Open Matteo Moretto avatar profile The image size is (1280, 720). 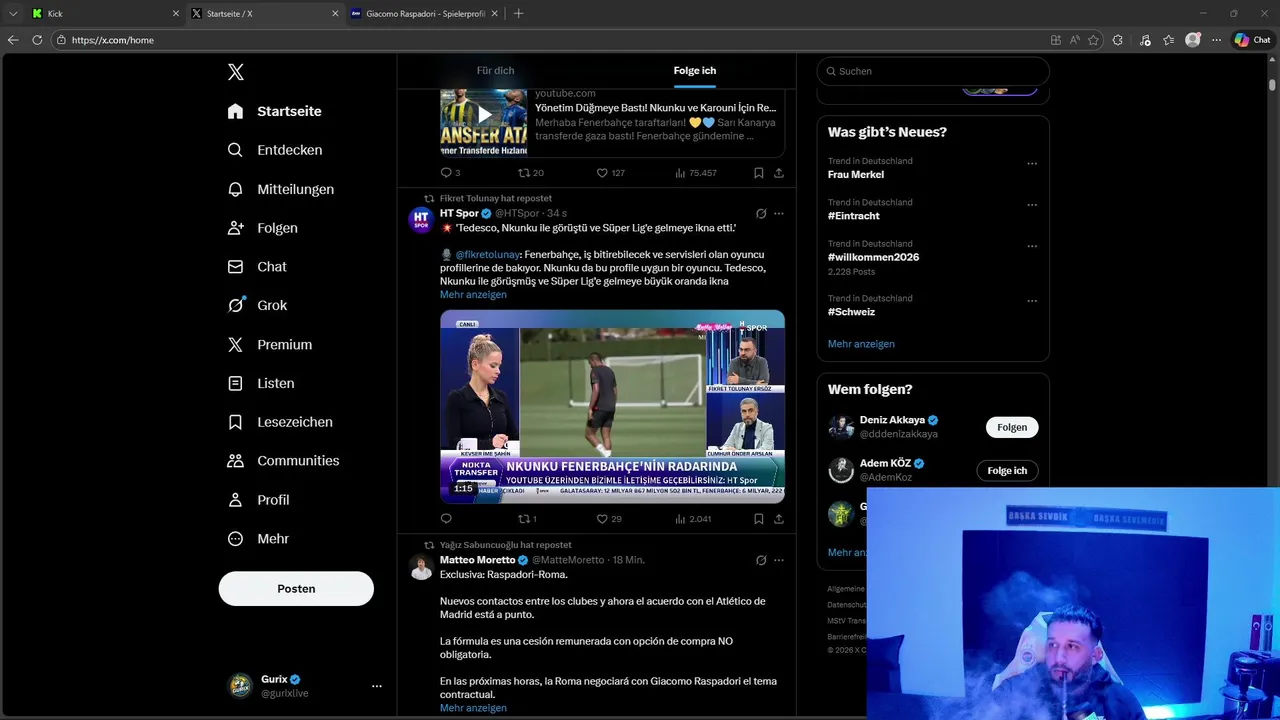[x=421, y=567]
